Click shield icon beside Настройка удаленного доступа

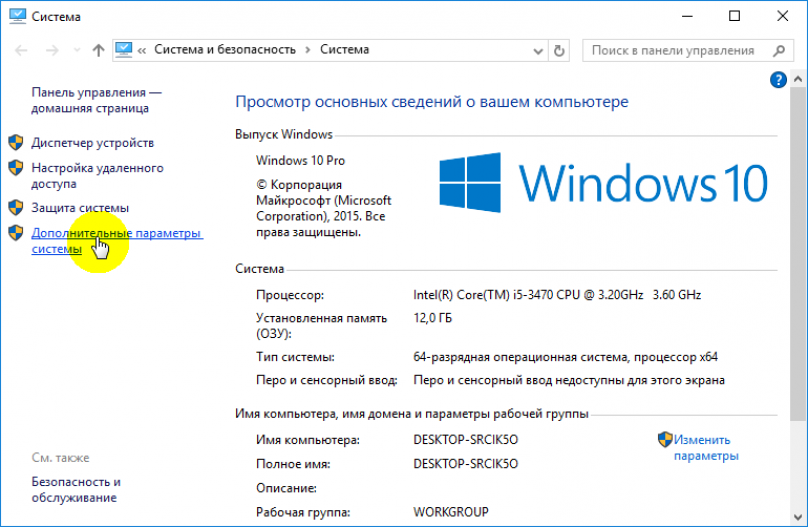pos(16,167)
